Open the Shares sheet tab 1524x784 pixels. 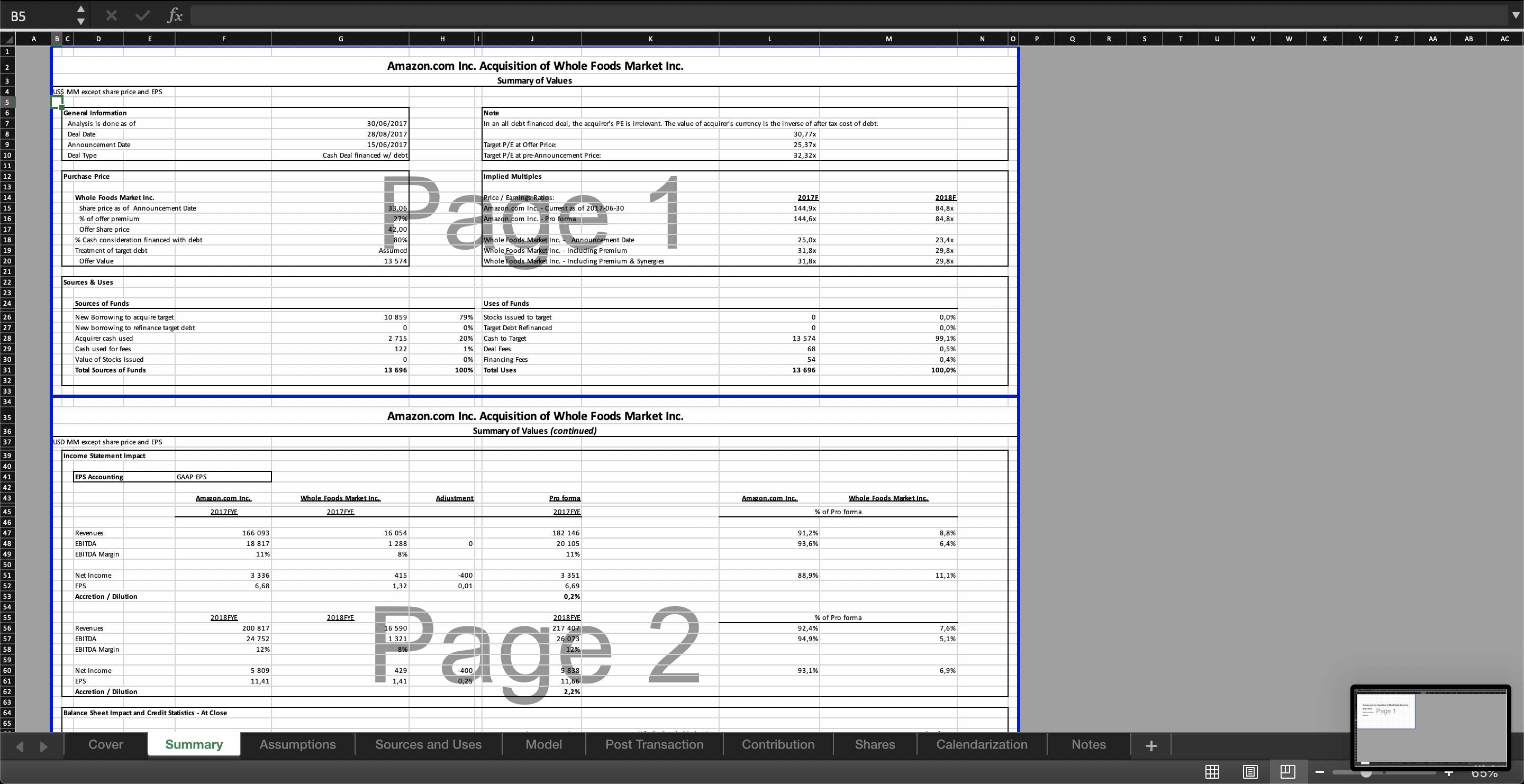coord(875,744)
